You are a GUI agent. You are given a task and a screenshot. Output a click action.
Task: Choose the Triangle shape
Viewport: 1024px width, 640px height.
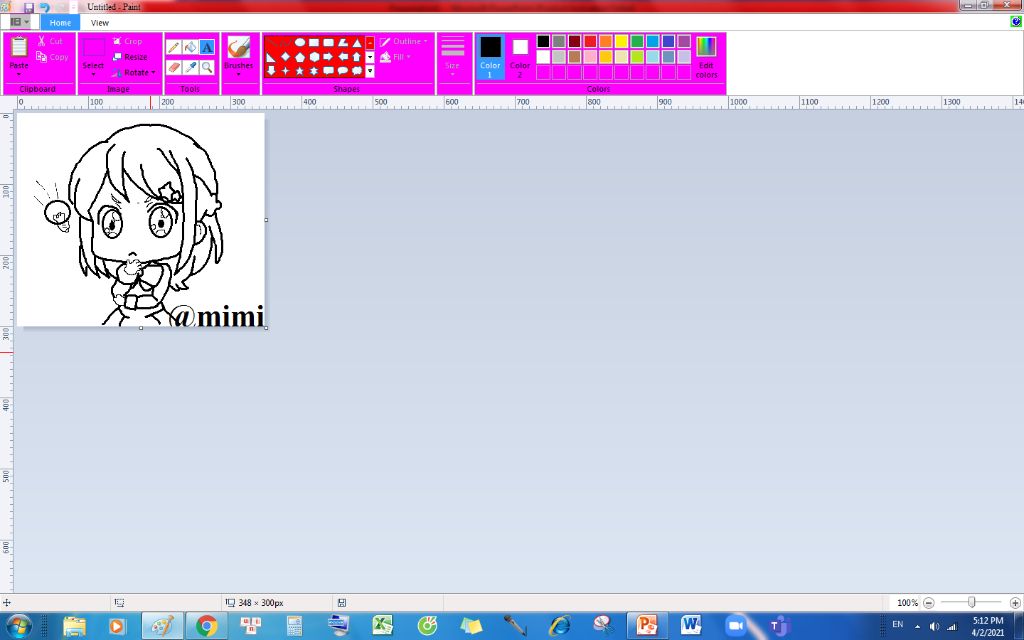[357, 42]
